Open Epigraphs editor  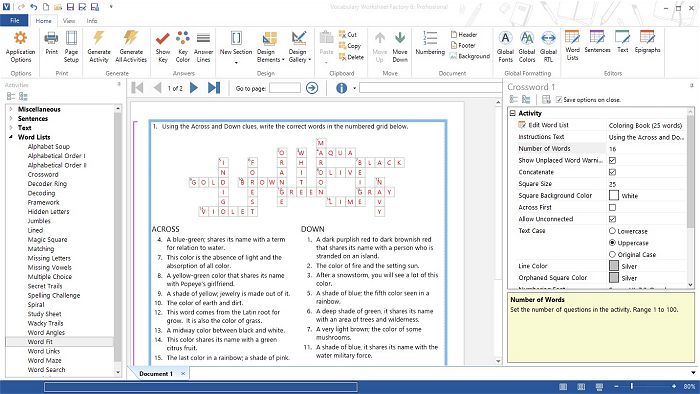pyautogui.click(x=647, y=41)
